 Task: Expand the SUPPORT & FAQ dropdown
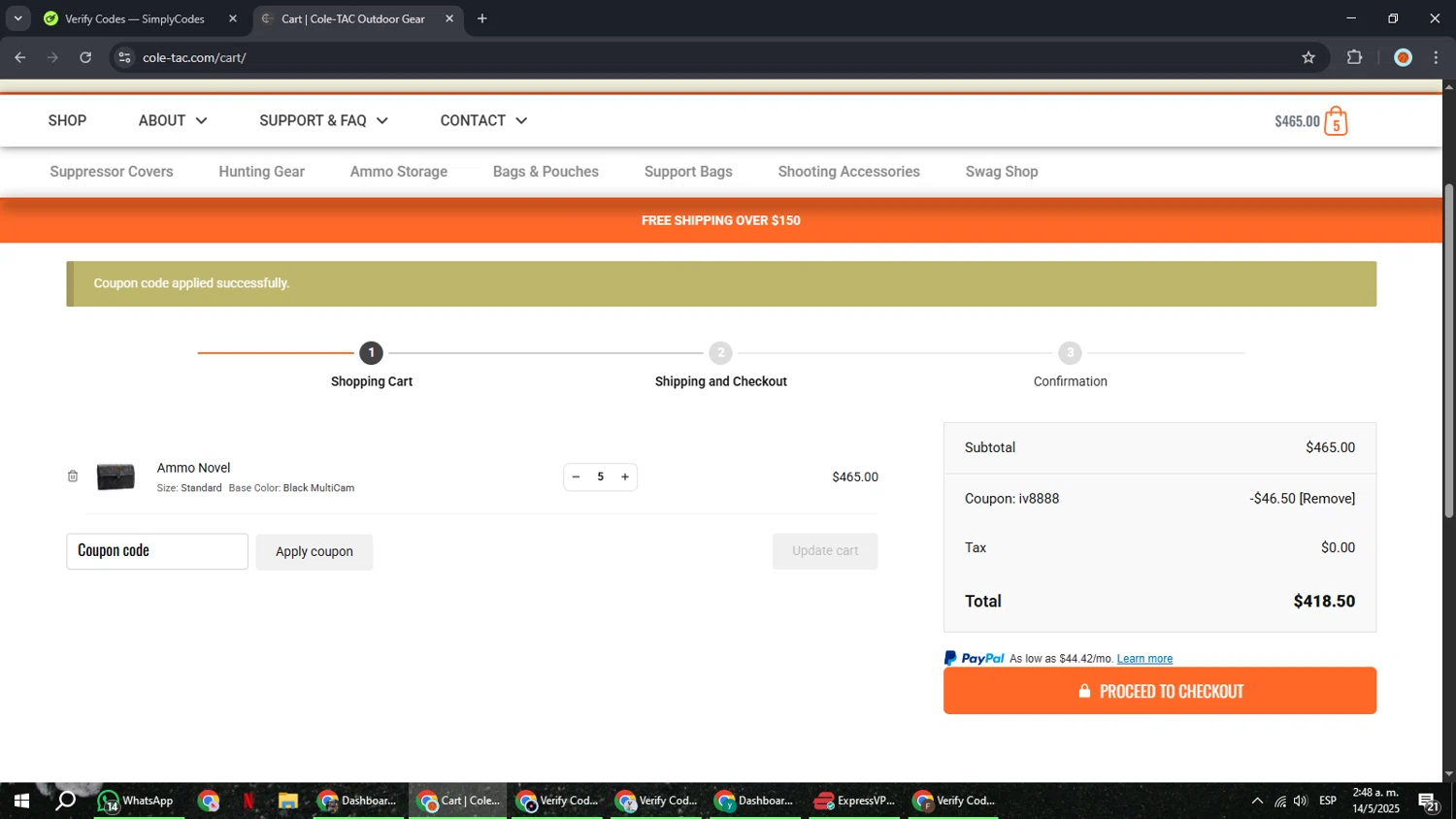pos(324,120)
